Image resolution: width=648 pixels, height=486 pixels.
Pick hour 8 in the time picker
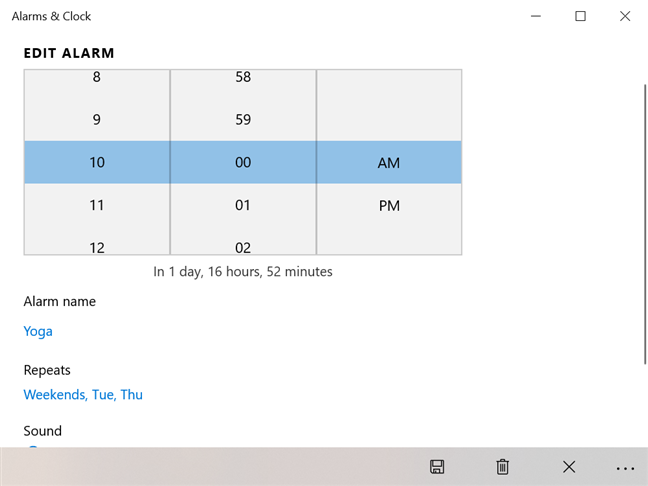[97, 78]
